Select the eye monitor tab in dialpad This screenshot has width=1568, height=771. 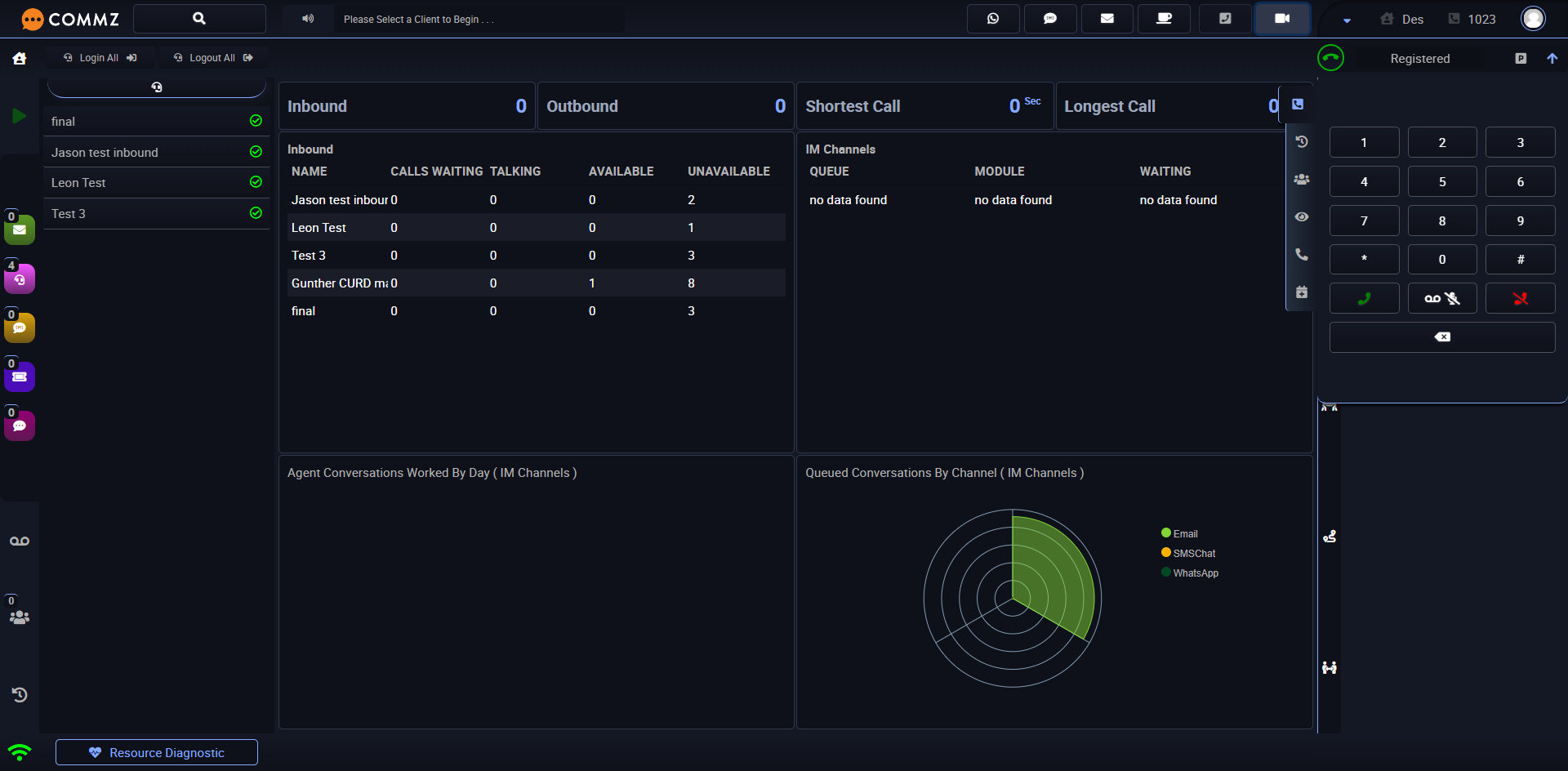click(1302, 216)
